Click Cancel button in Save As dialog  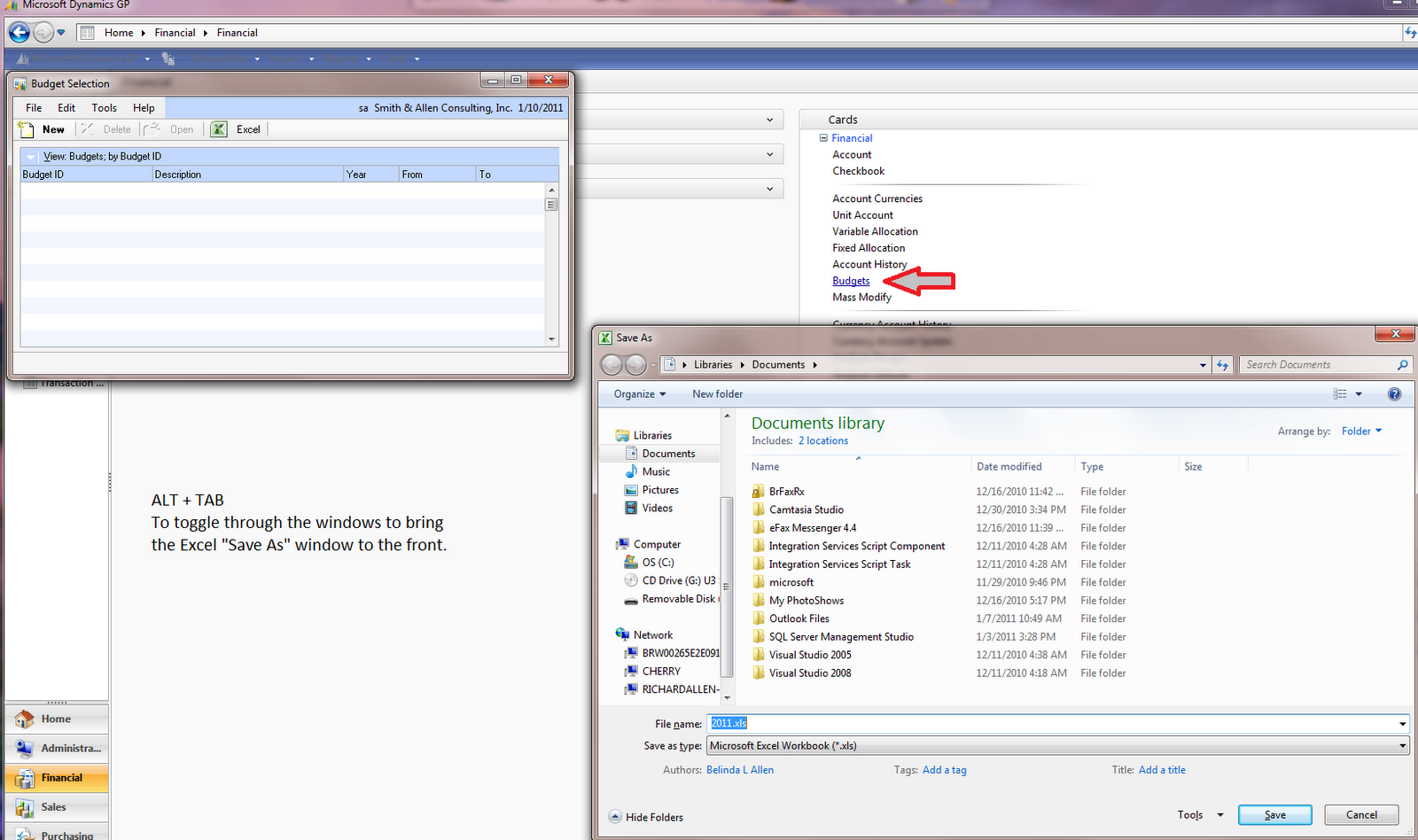1361,815
